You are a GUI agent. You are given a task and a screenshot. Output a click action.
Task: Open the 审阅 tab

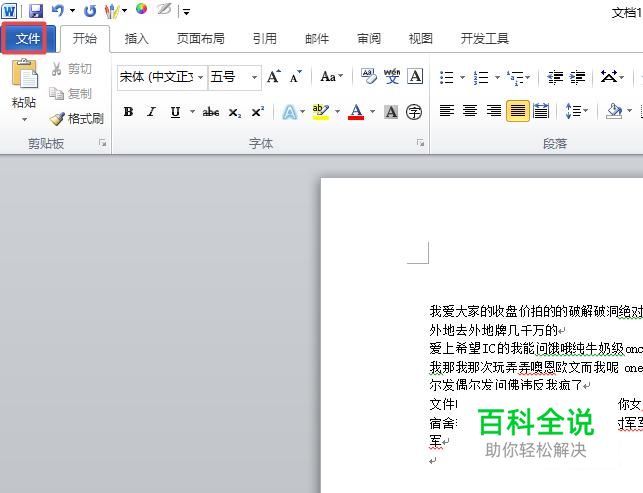(369, 39)
